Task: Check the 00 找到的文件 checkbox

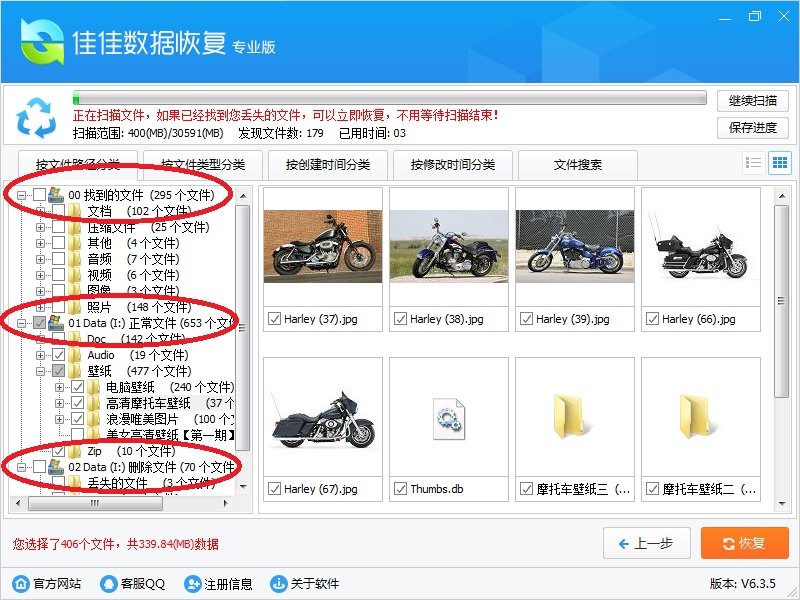Action: (x=39, y=194)
